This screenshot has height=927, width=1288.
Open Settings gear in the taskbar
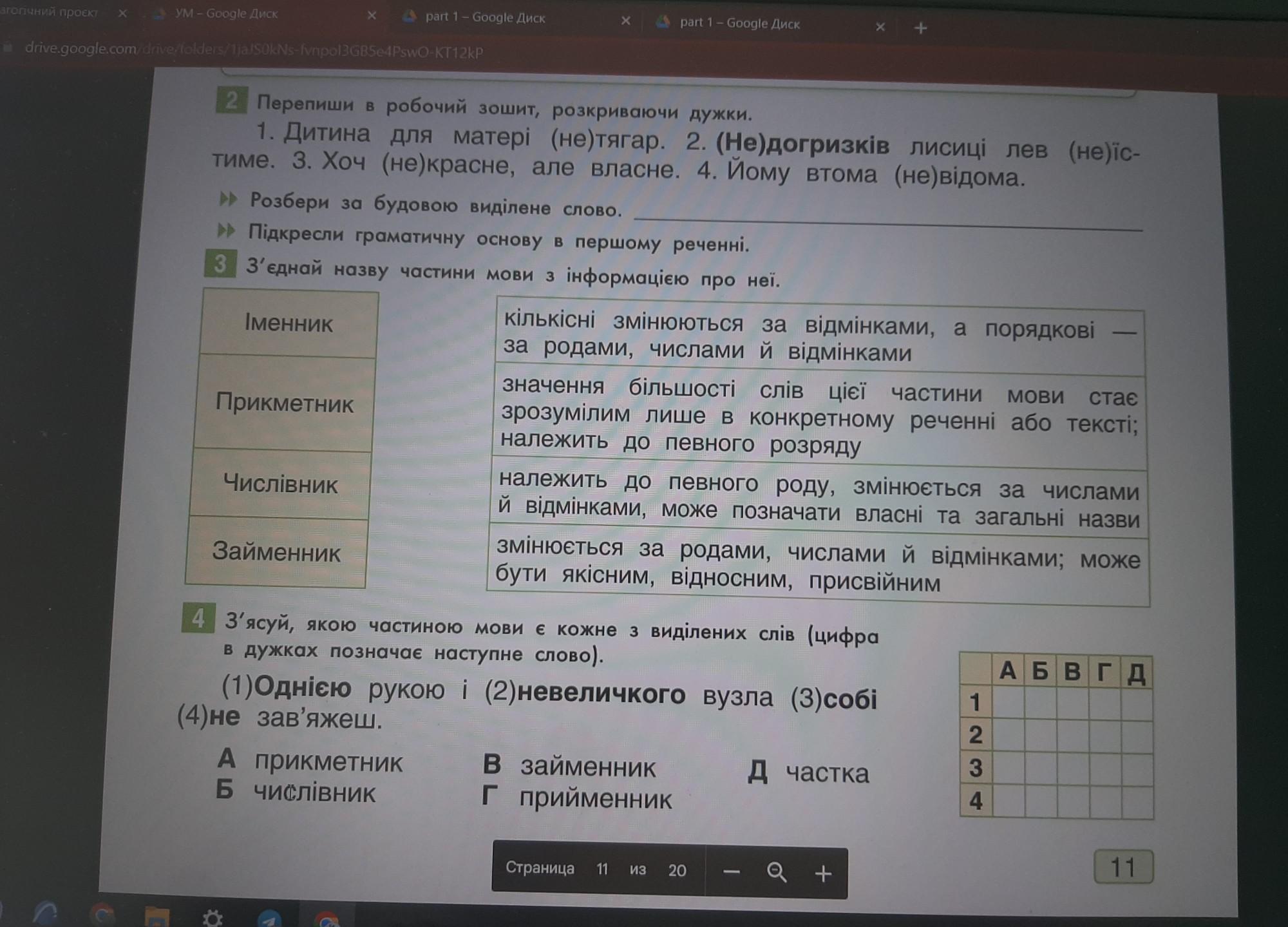[212, 917]
